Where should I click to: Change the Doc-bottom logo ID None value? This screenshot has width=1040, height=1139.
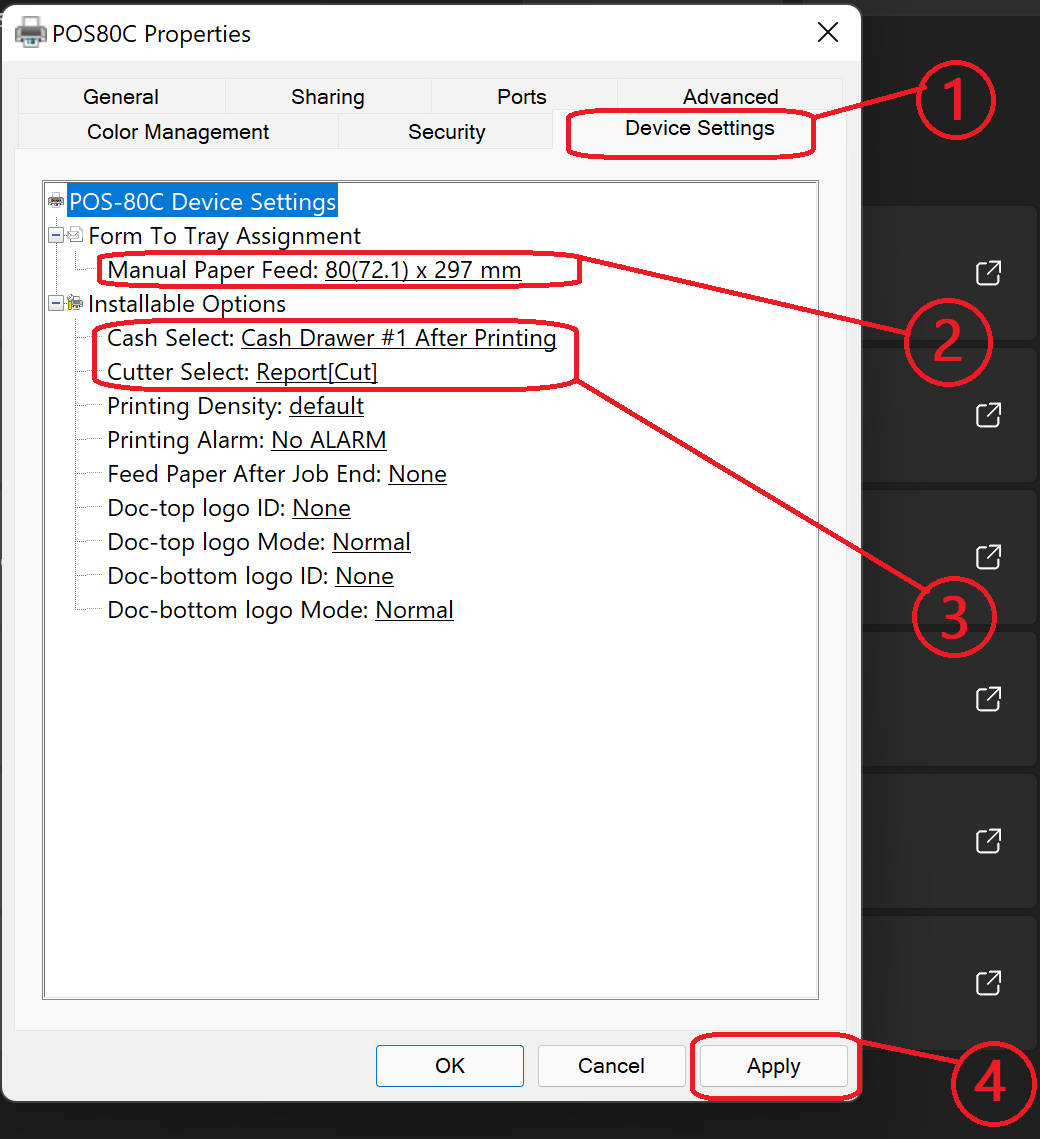pyautogui.click(x=365, y=576)
